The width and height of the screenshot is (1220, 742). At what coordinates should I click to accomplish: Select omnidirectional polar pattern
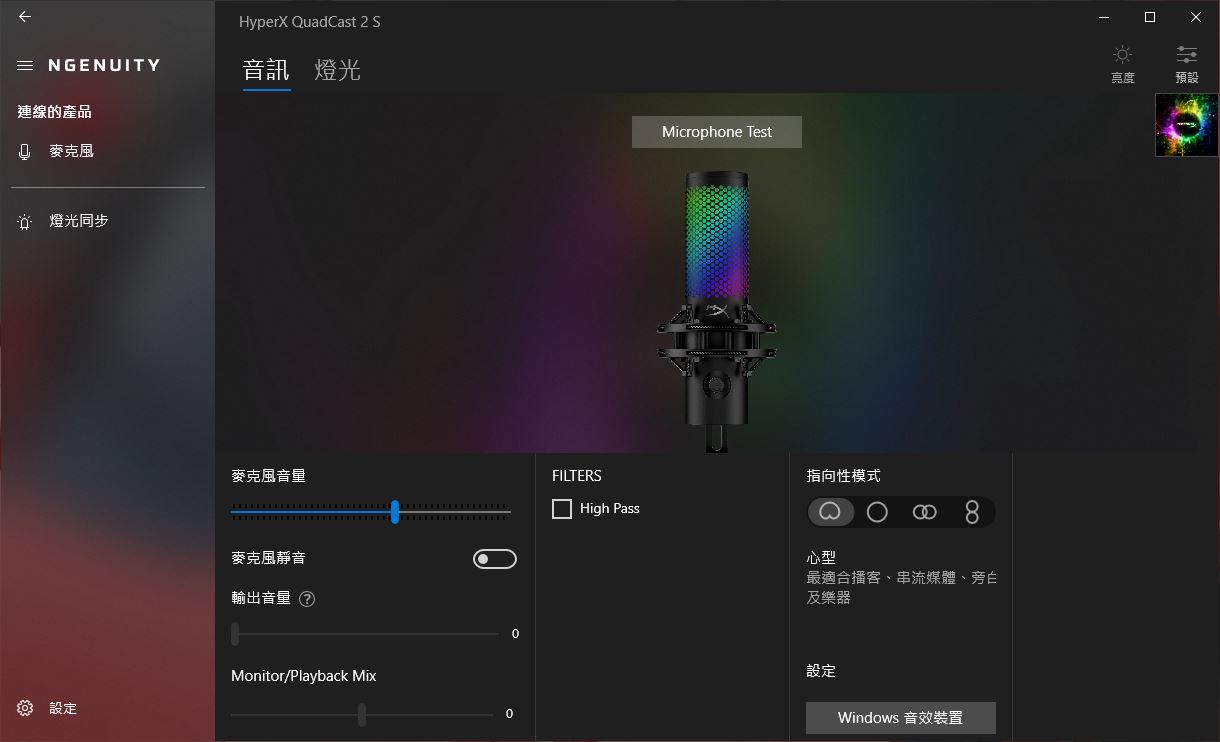(x=877, y=512)
